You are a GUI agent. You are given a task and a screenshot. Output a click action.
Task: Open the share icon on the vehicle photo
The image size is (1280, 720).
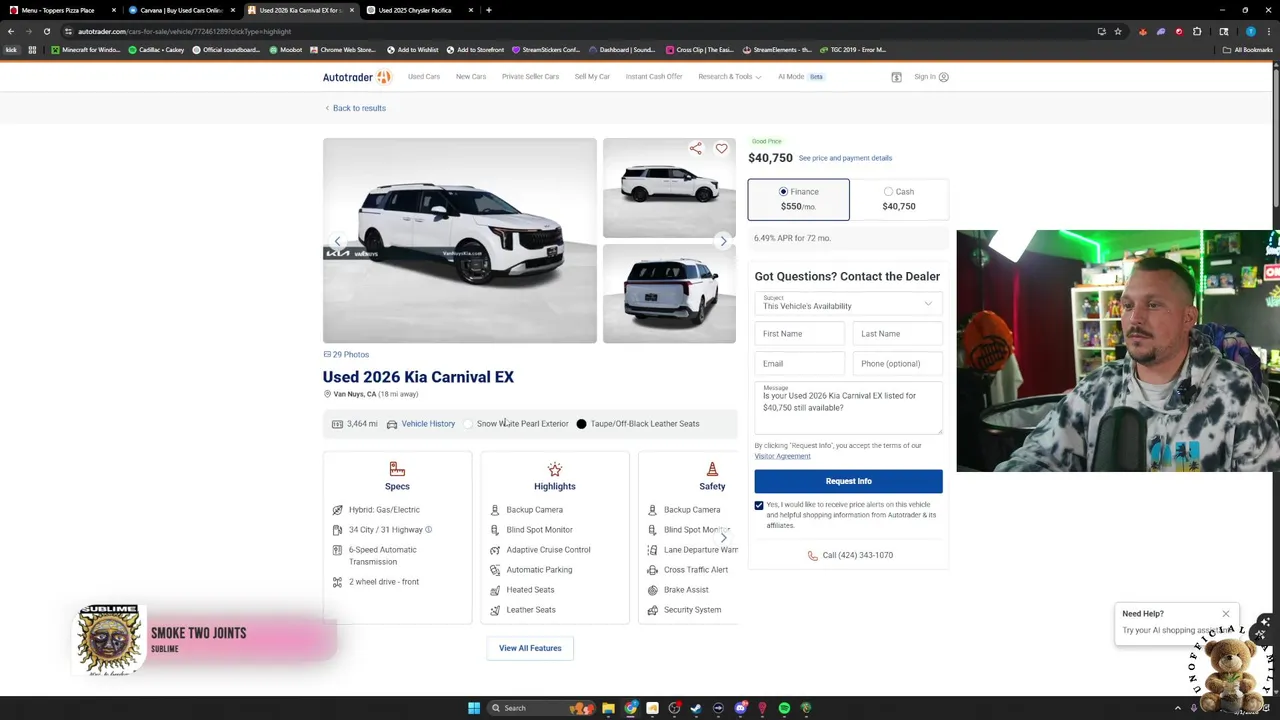tap(695, 148)
